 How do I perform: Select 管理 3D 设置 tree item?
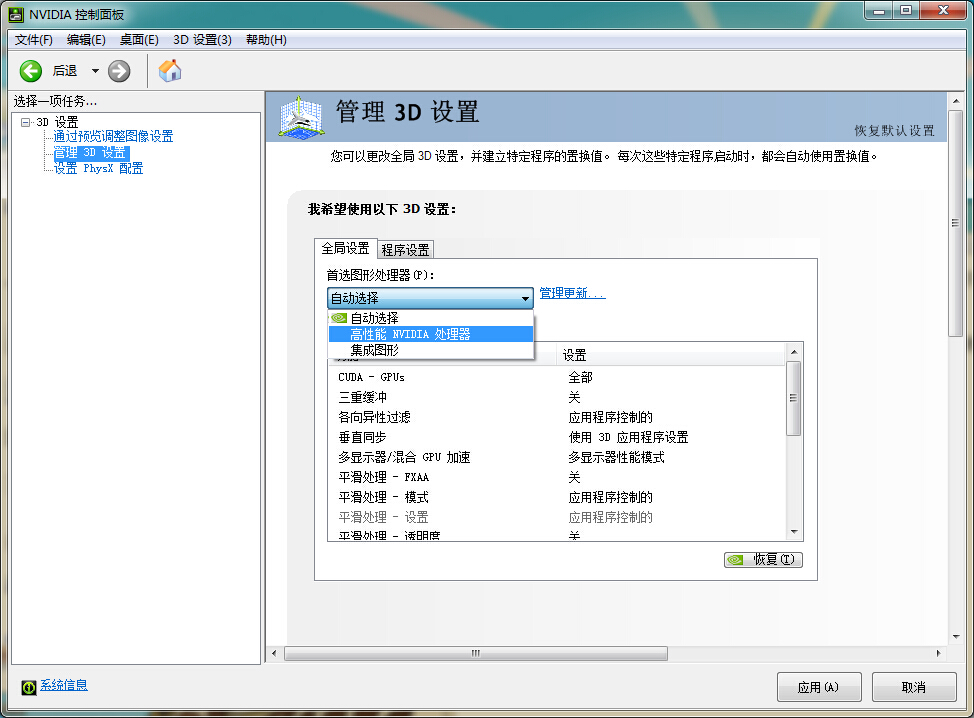90,152
